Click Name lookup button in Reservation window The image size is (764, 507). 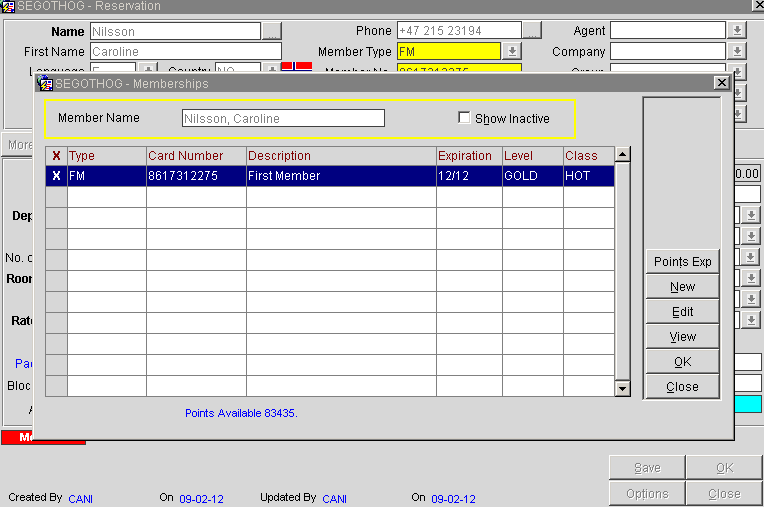point(271,31)
